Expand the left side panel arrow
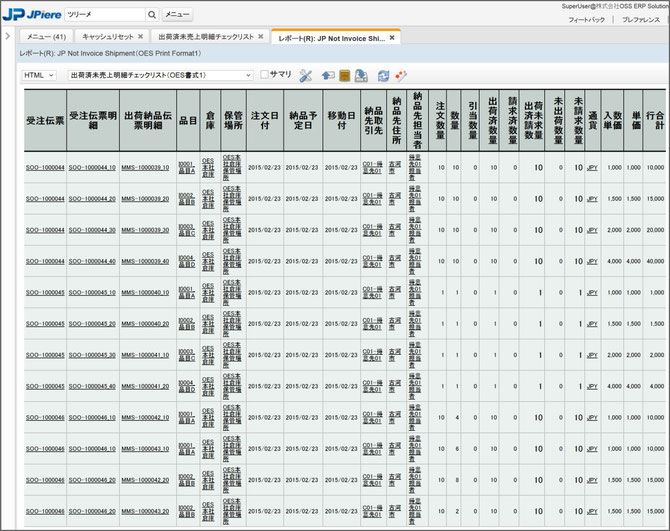This screenshot has width=670, height=531. tap(7, 36)
